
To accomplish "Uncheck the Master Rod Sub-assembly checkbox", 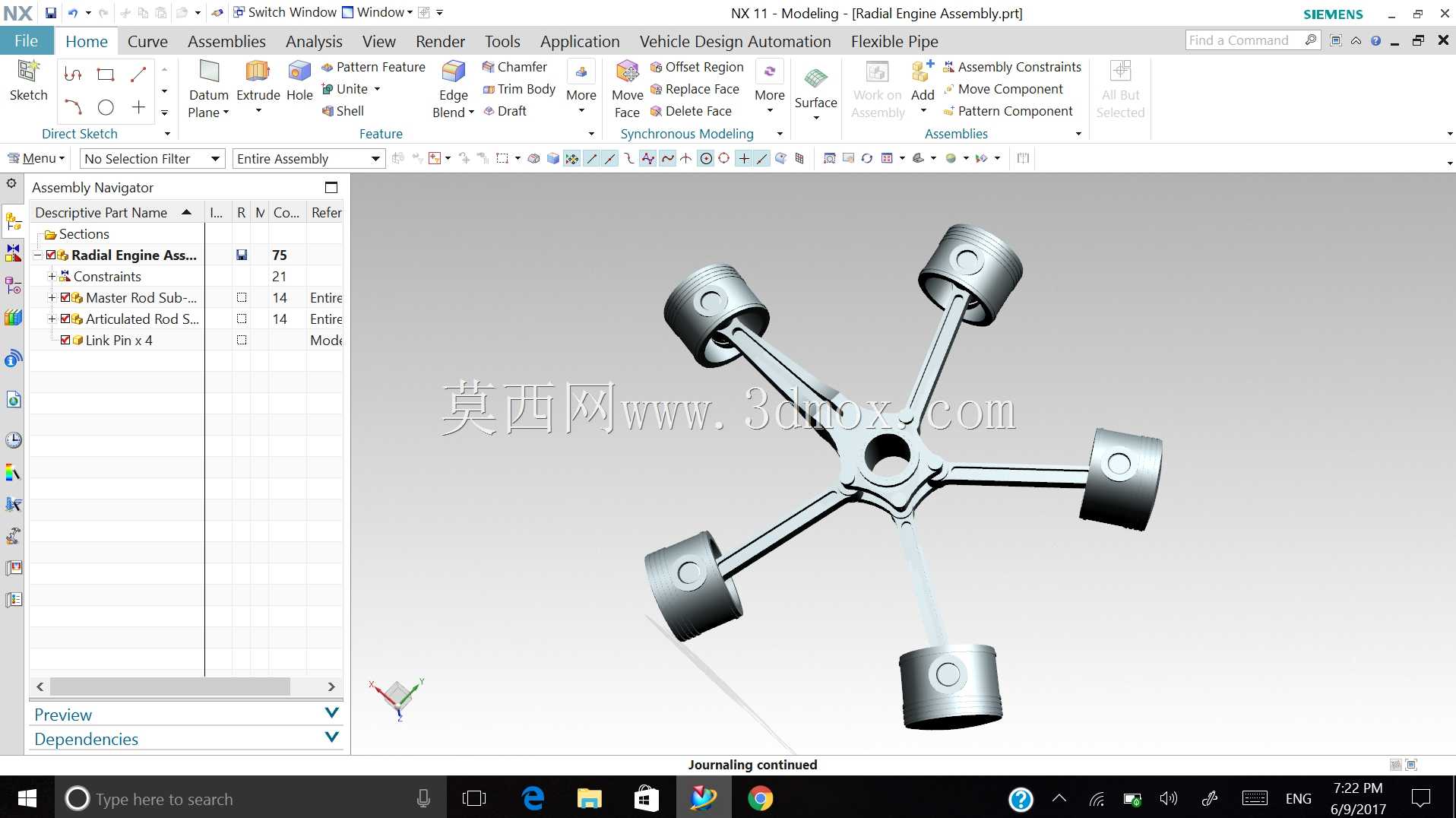I will 65,298.
